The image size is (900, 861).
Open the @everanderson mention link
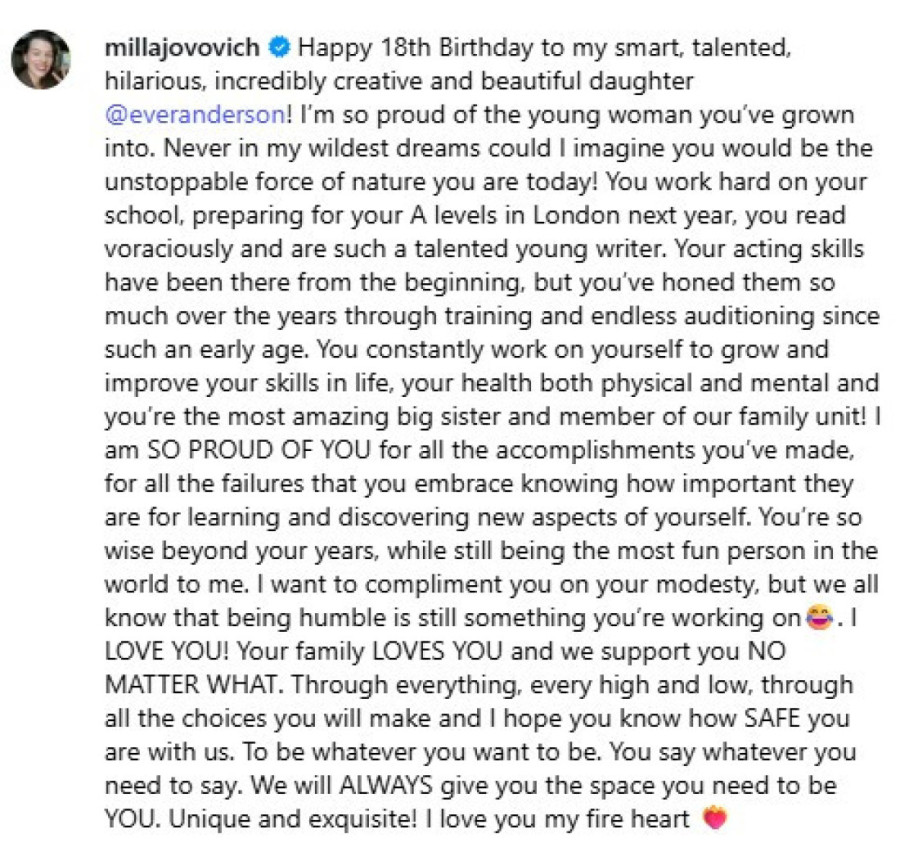pyautogui.click(x=195, y=115)
